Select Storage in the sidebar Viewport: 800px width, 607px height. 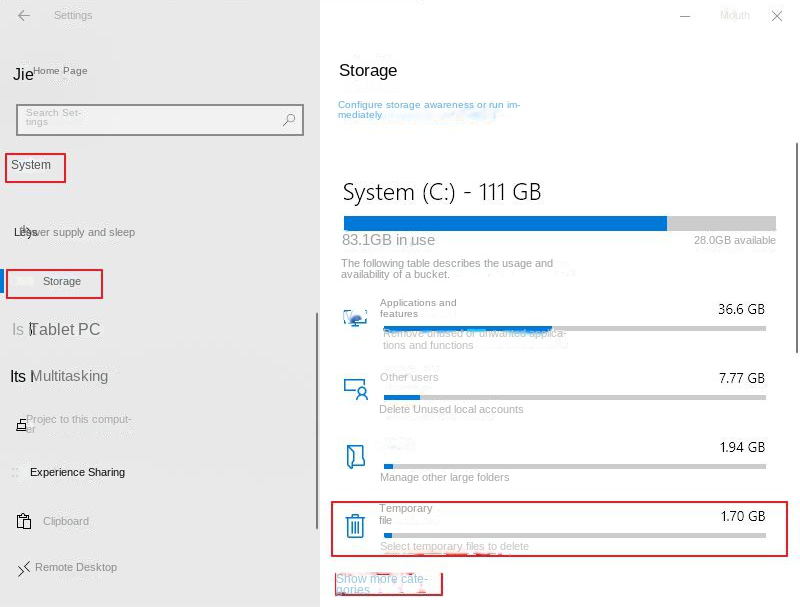[61, 282]
